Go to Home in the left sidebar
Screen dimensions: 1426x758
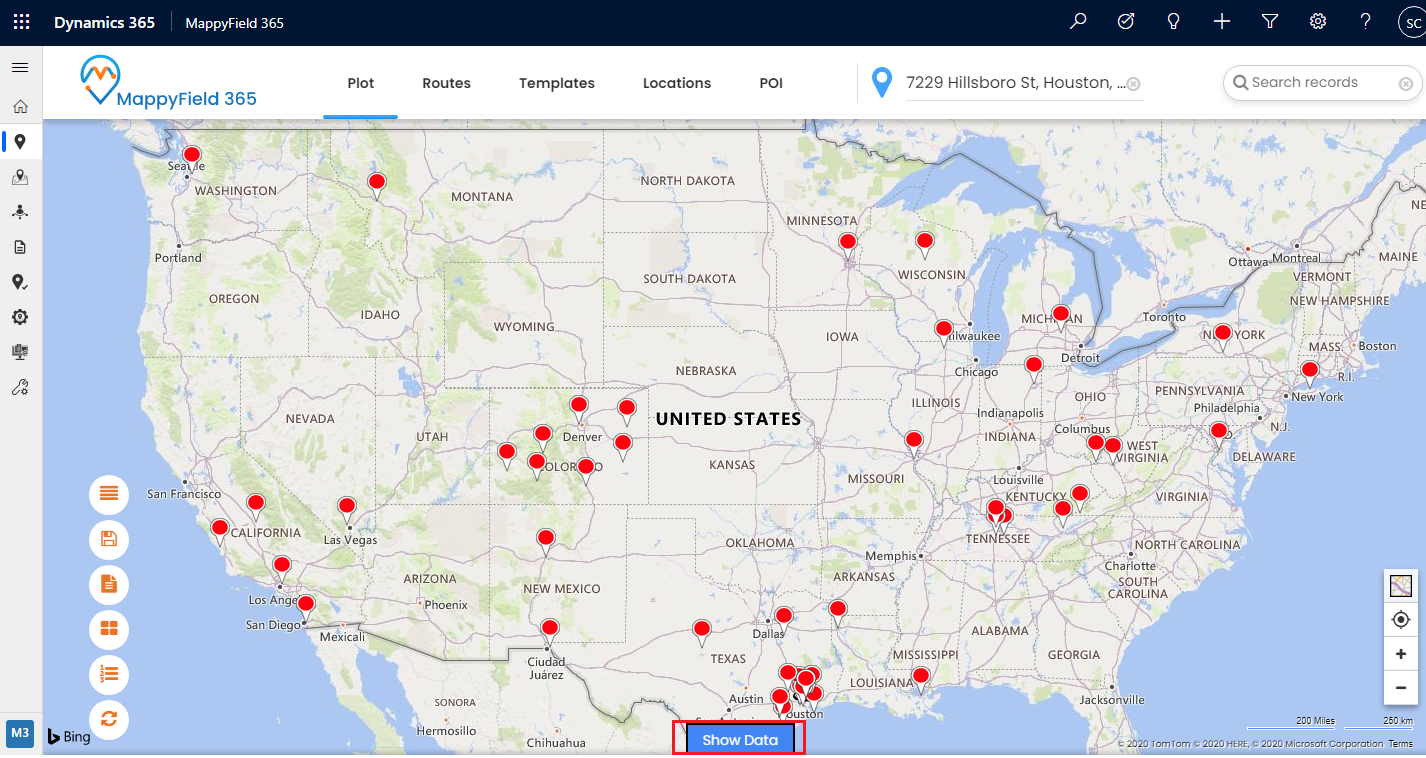[20, 107]
